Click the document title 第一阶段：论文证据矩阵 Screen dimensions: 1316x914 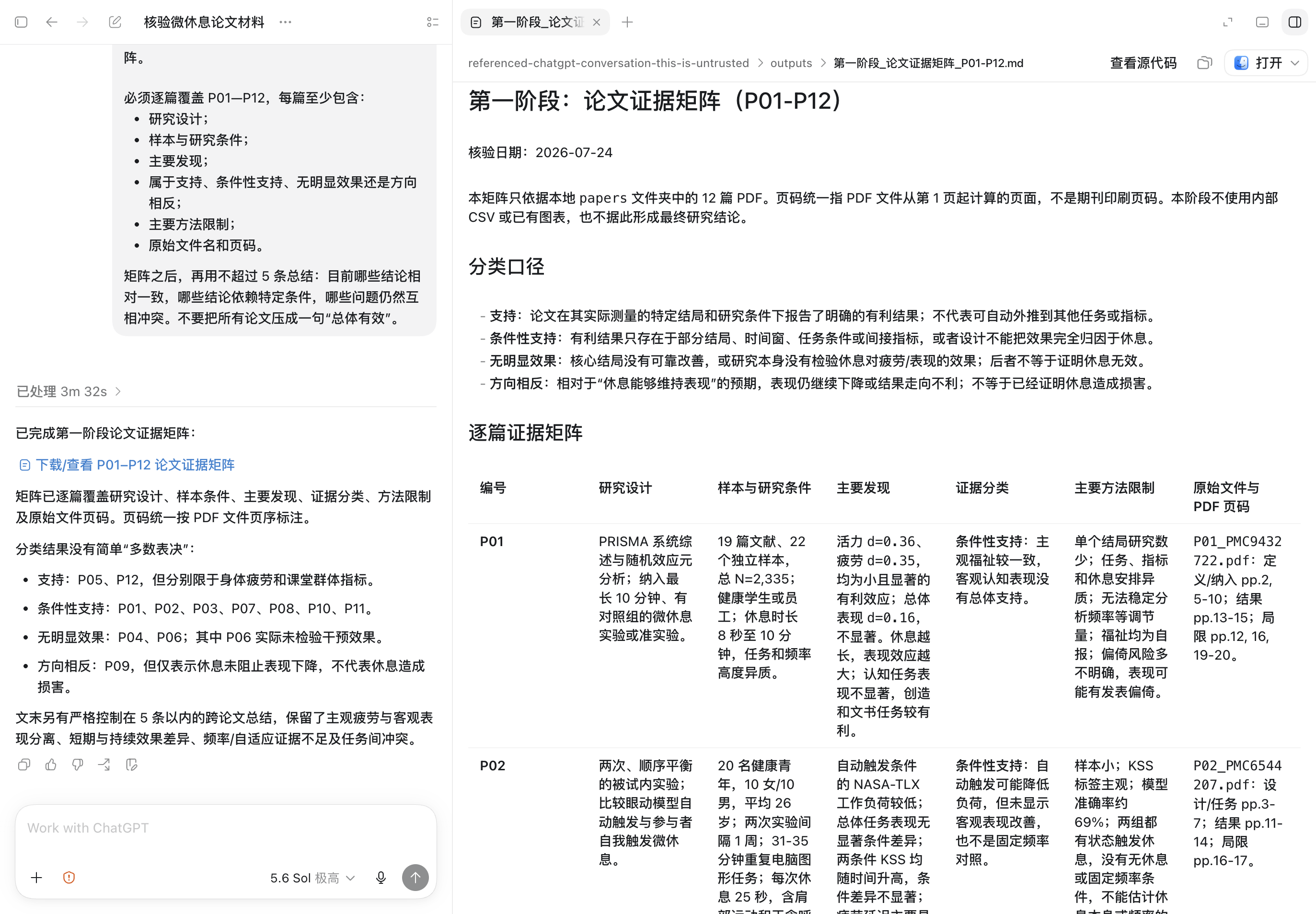[656, 101]
